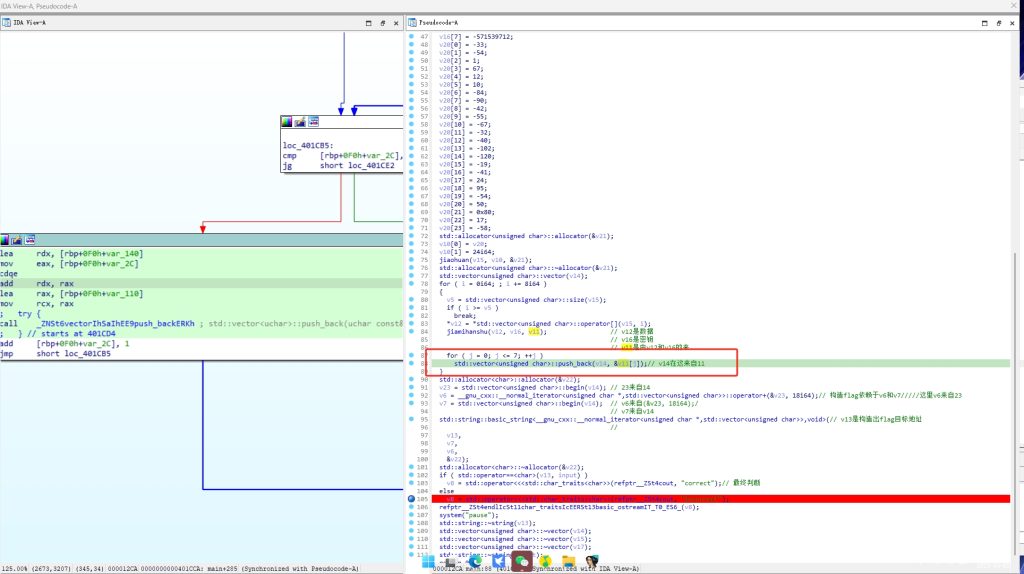Click the Pseudocode-A panel title icon

(412, 23)
